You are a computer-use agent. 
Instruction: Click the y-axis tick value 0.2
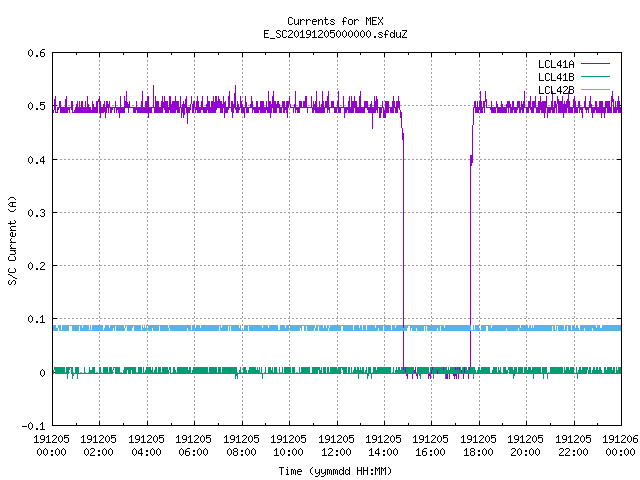click(36, 266)
